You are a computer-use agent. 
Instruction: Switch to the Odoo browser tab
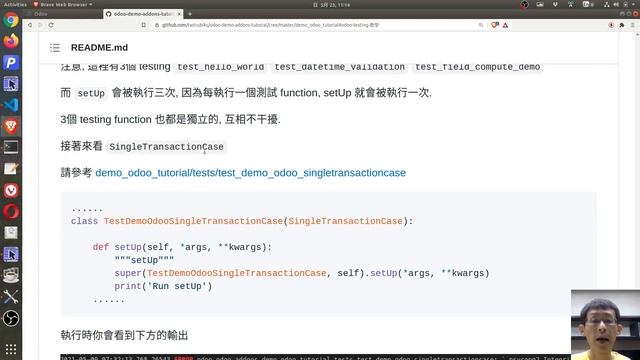click(x=63, y=14)
